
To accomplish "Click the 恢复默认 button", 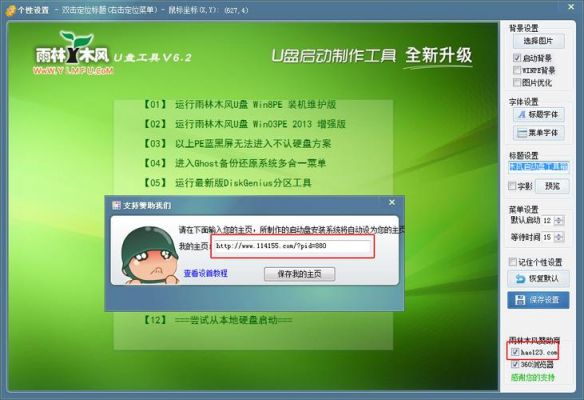I will point(539,279).
